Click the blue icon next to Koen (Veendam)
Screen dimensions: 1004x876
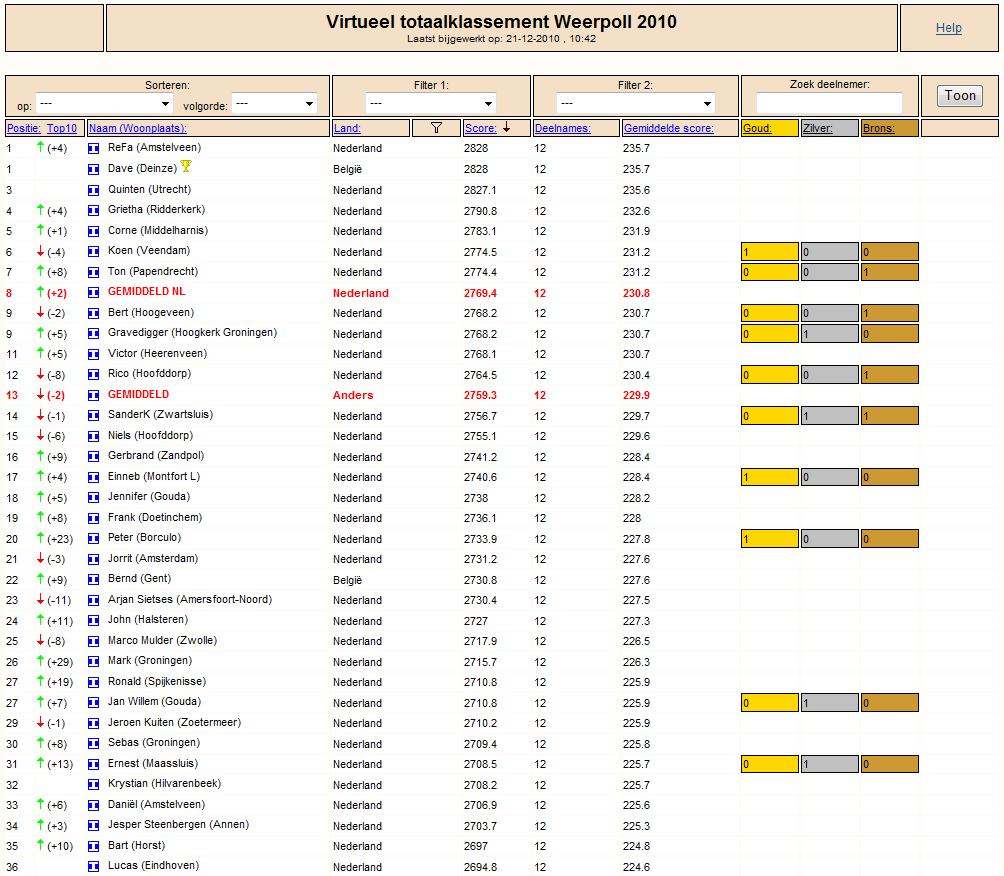(x=94, y=252)
